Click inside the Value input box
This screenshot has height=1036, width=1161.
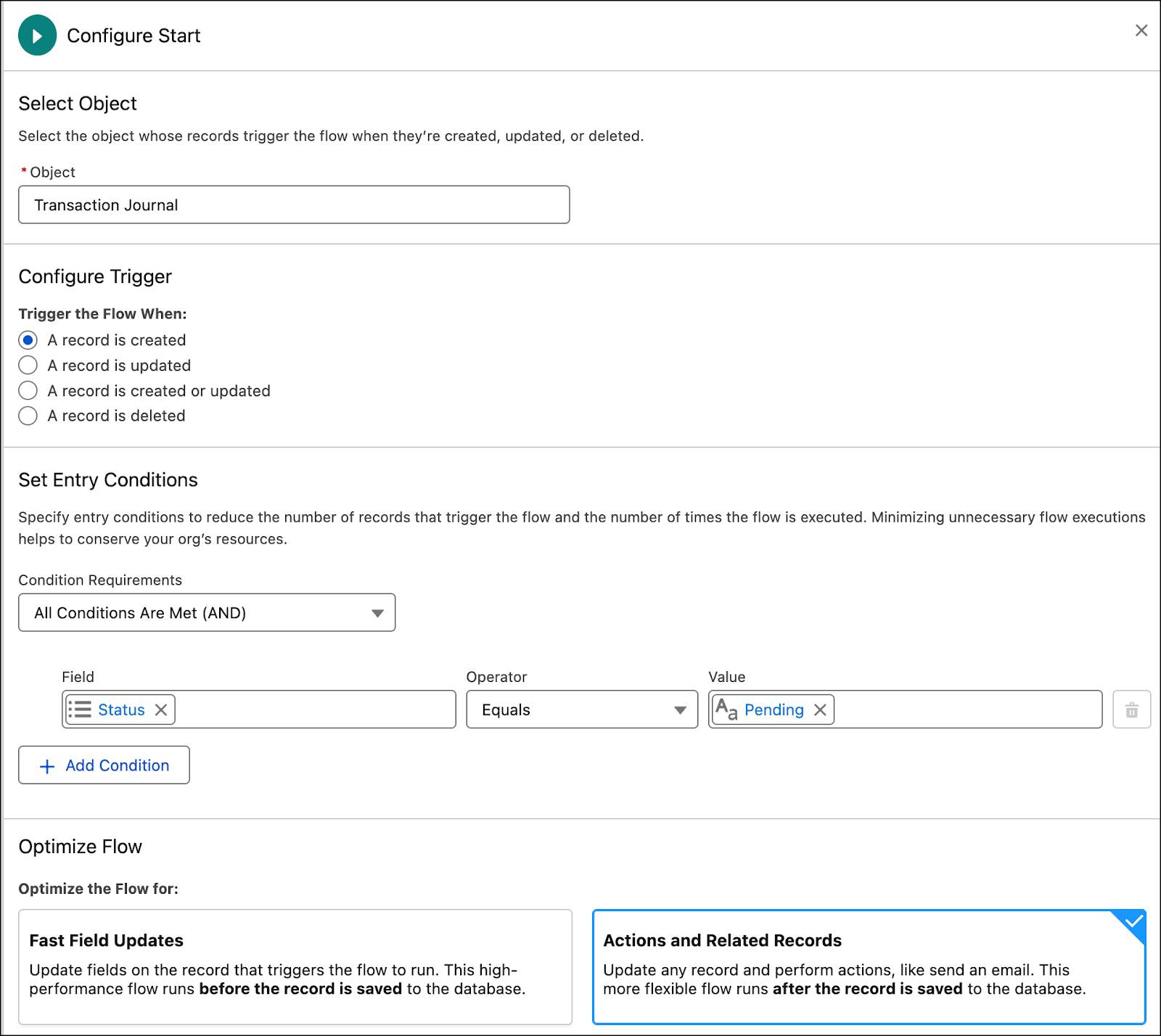coord(965,710)
